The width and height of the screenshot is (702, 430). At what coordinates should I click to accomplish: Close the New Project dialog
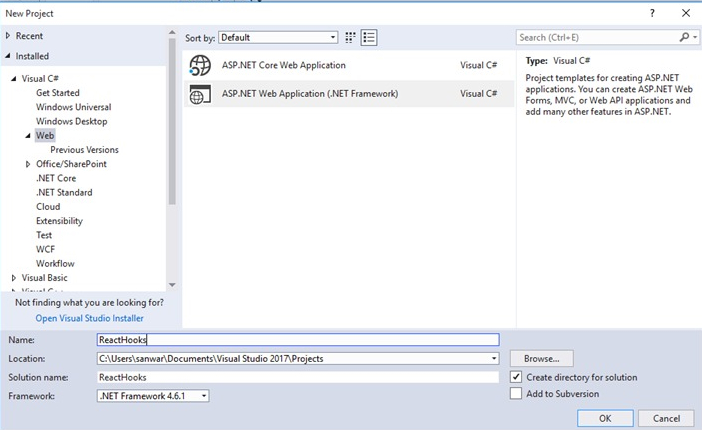pyautogui.click(x=686, y=13)
